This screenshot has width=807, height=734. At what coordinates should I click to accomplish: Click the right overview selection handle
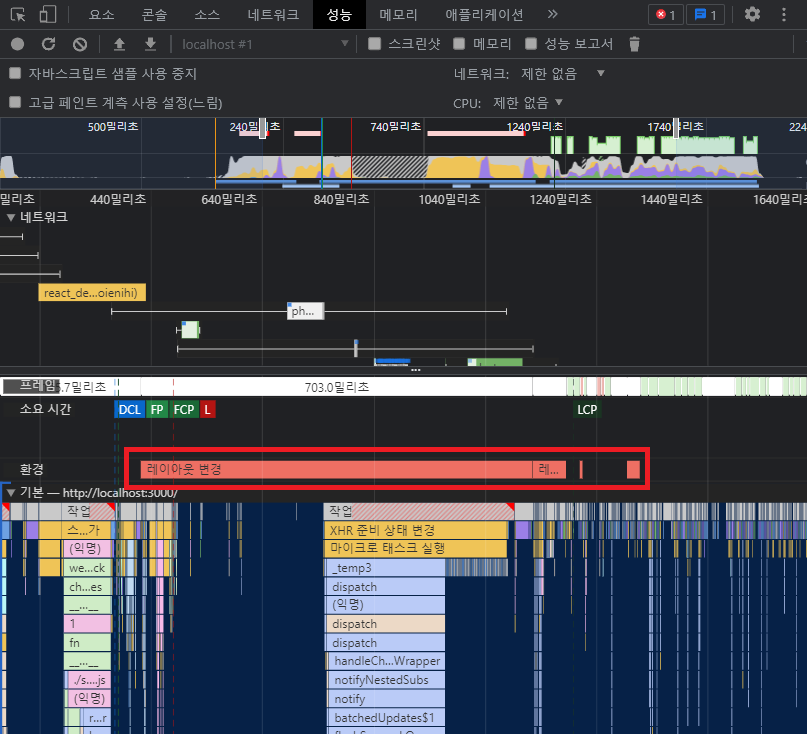(x=676, y=128)
